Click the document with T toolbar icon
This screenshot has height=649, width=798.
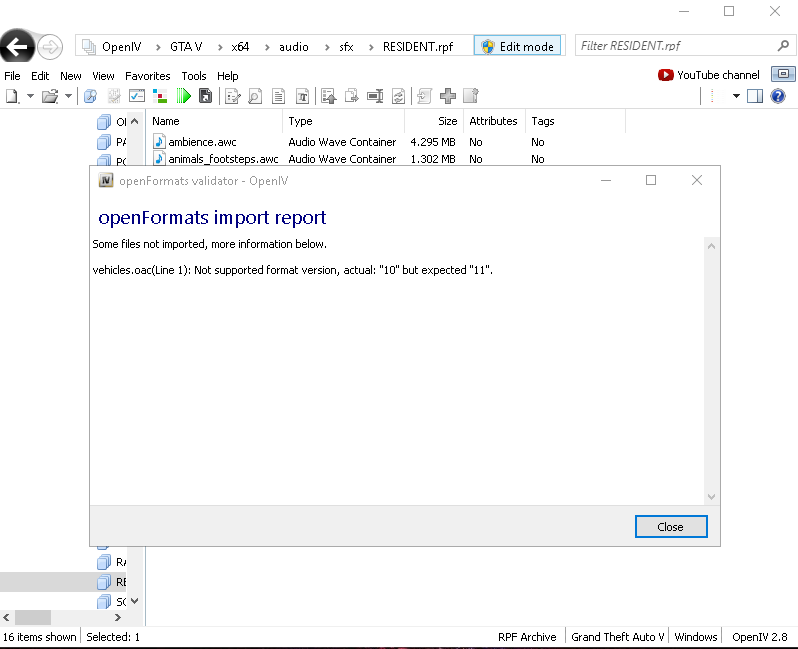302,96
